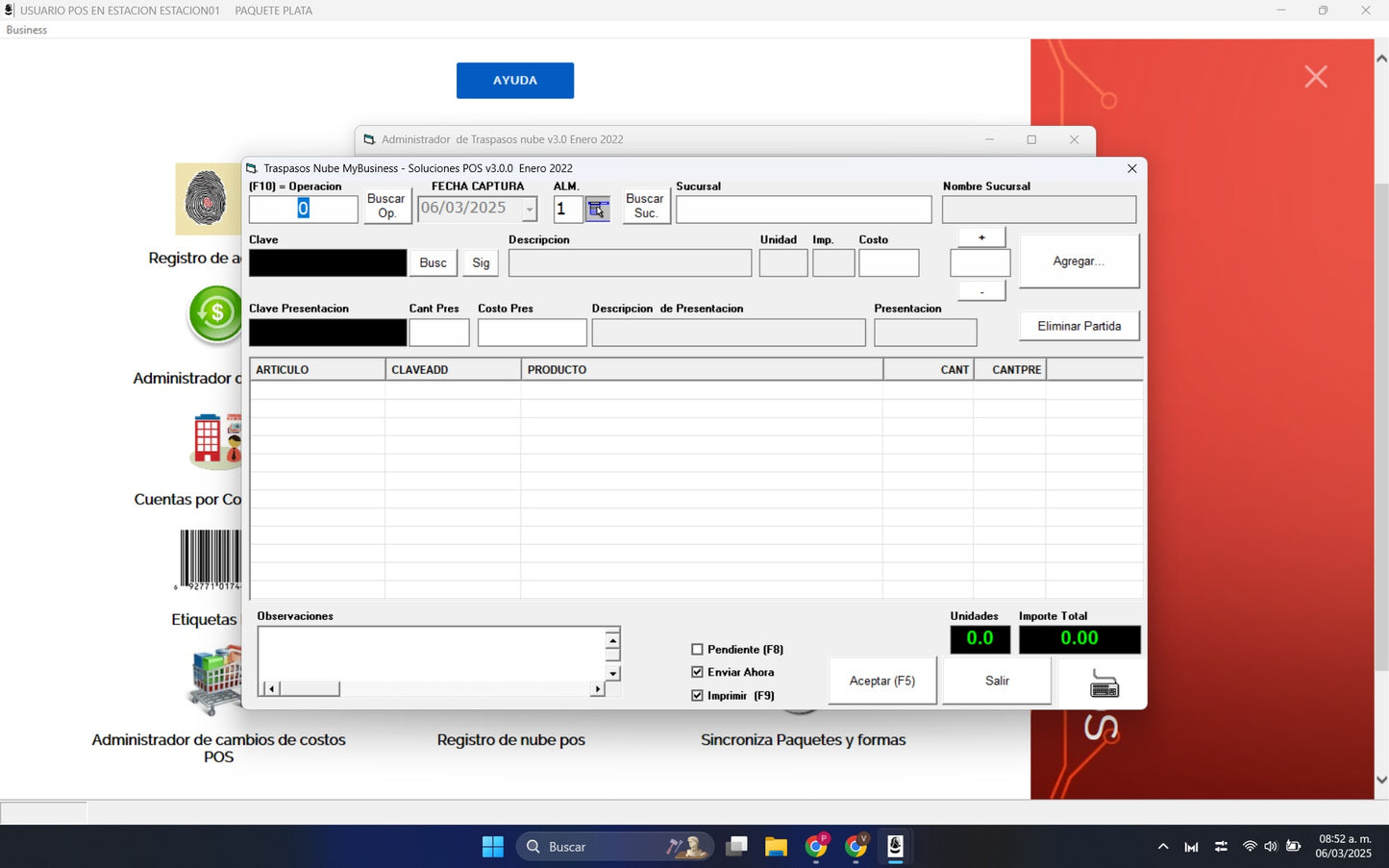The image size is (1389, 868).
Task: Expand the FECHA CAPTURA date dropdown
Action: click(530, 210)
